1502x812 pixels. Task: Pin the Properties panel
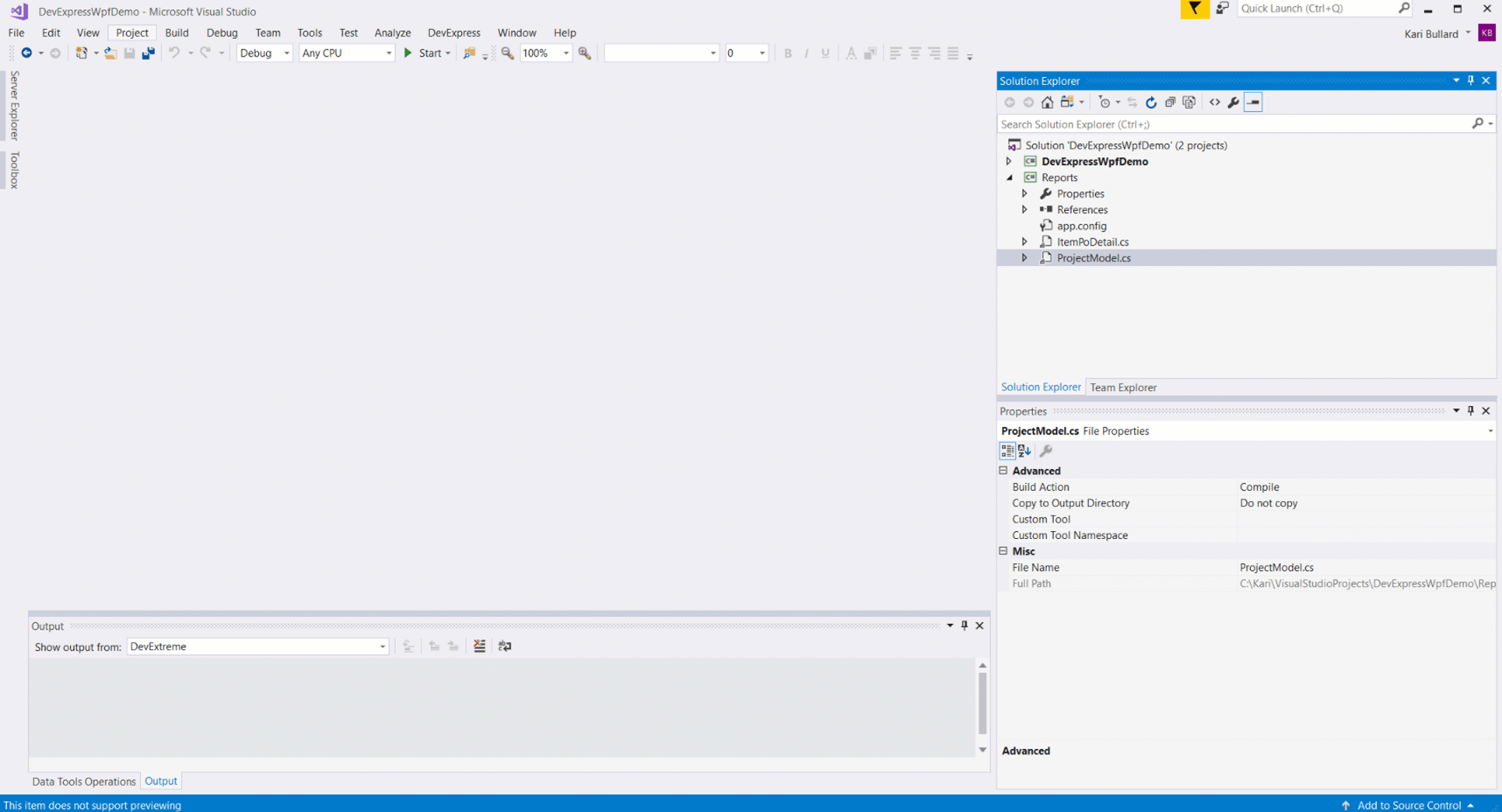pos(1471,411)
